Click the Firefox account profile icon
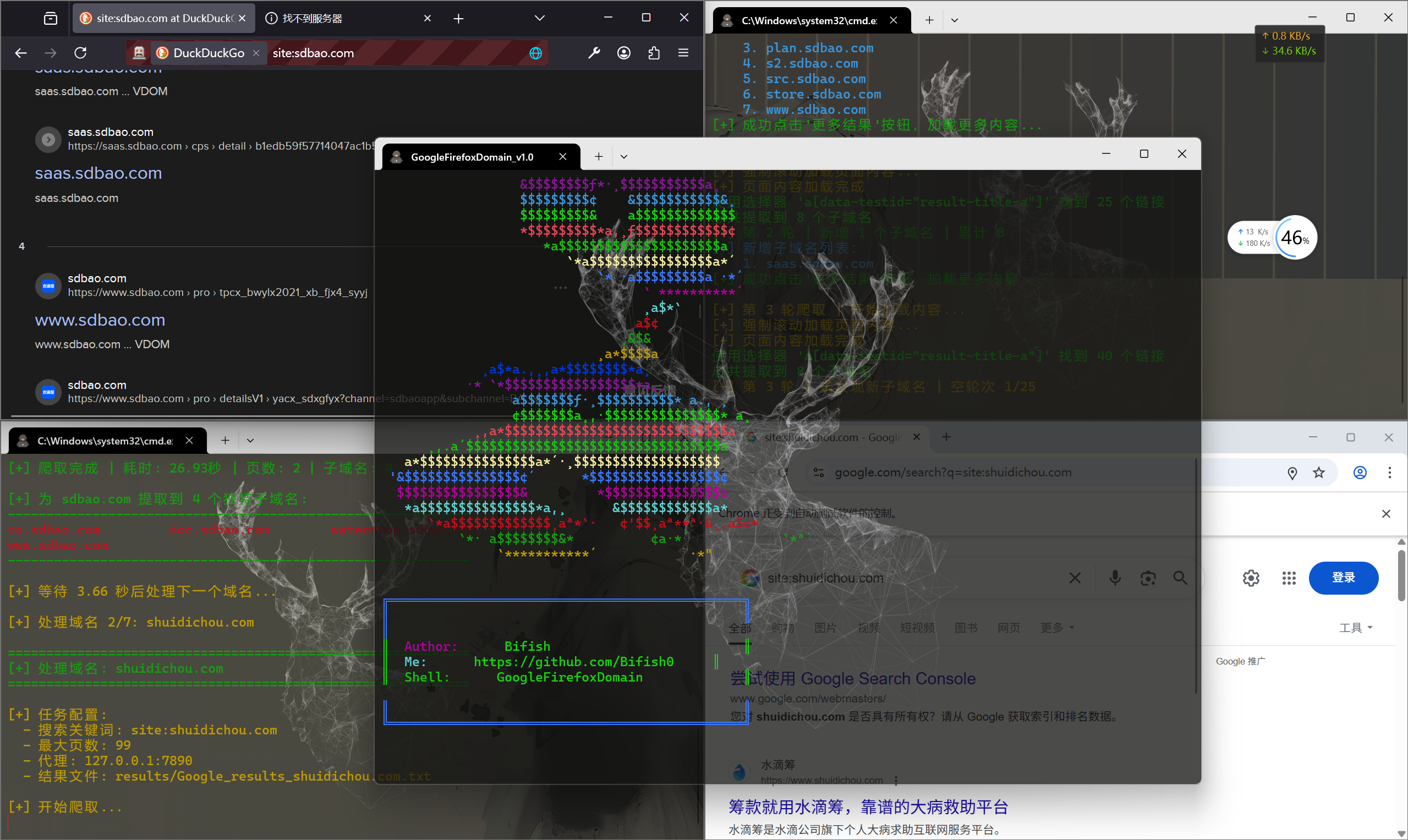Viewport: 1408px width, 840px height. (x=624, y=53)
